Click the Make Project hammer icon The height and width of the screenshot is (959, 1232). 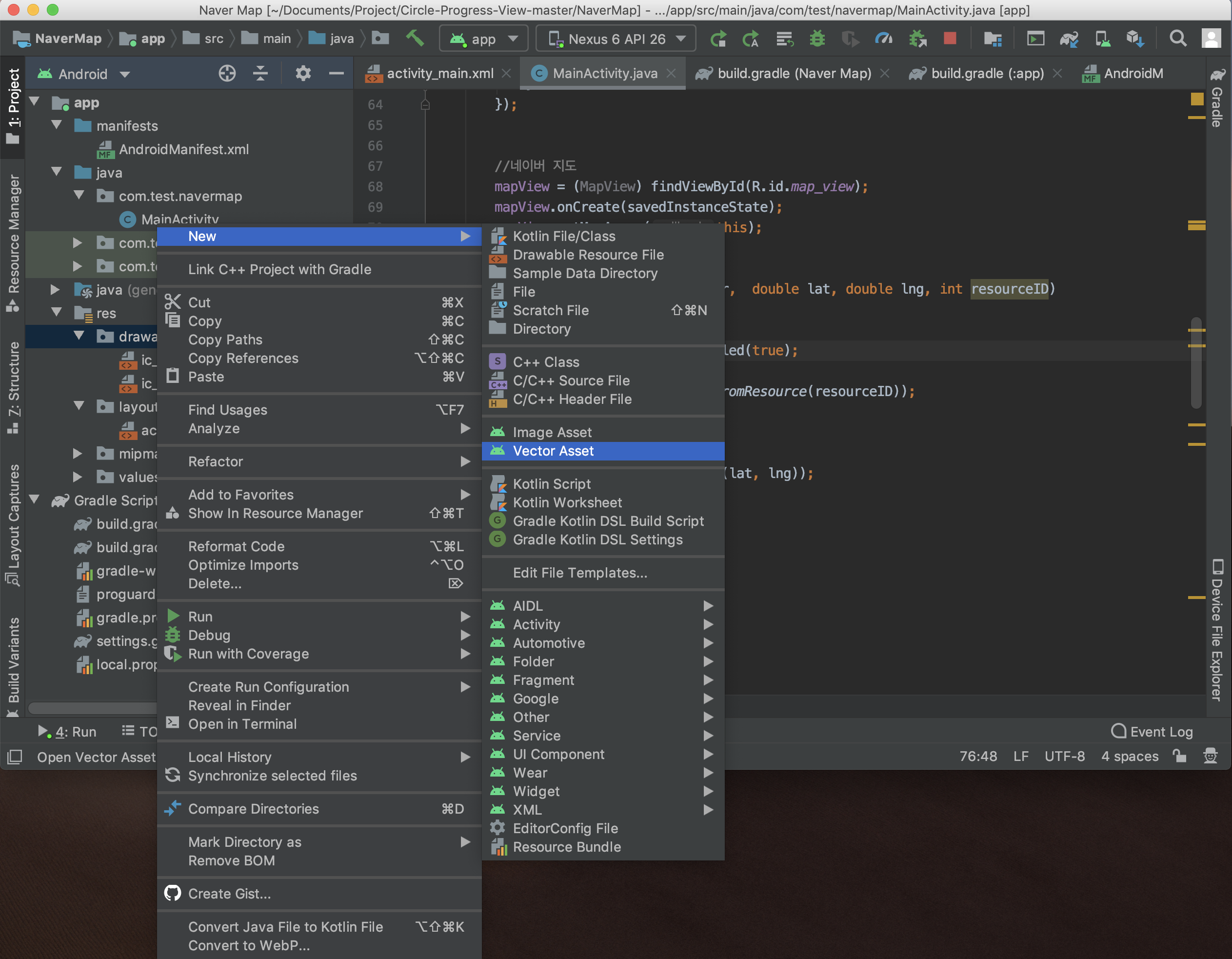(x=415, y=39)
